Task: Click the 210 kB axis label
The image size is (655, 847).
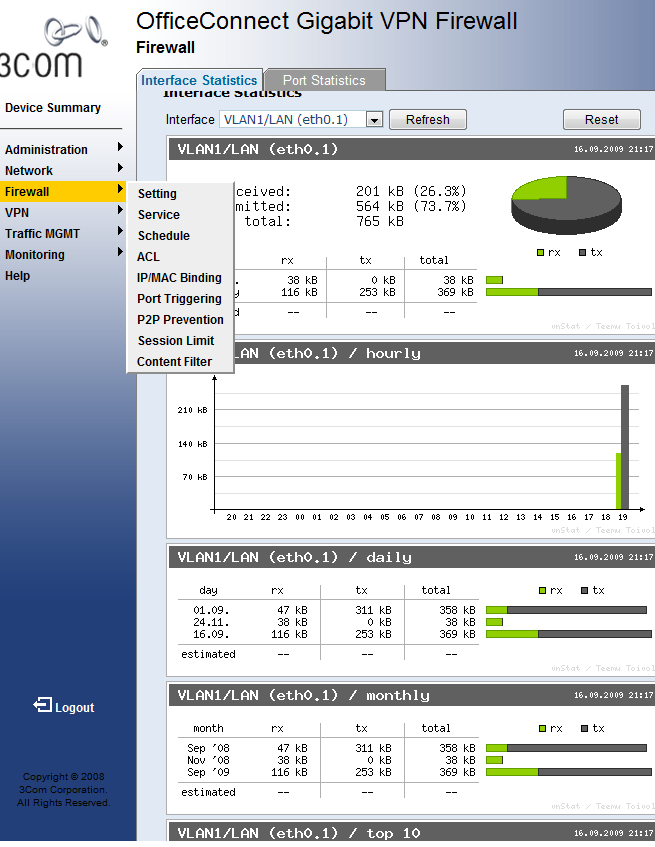Action: point(192,410)
